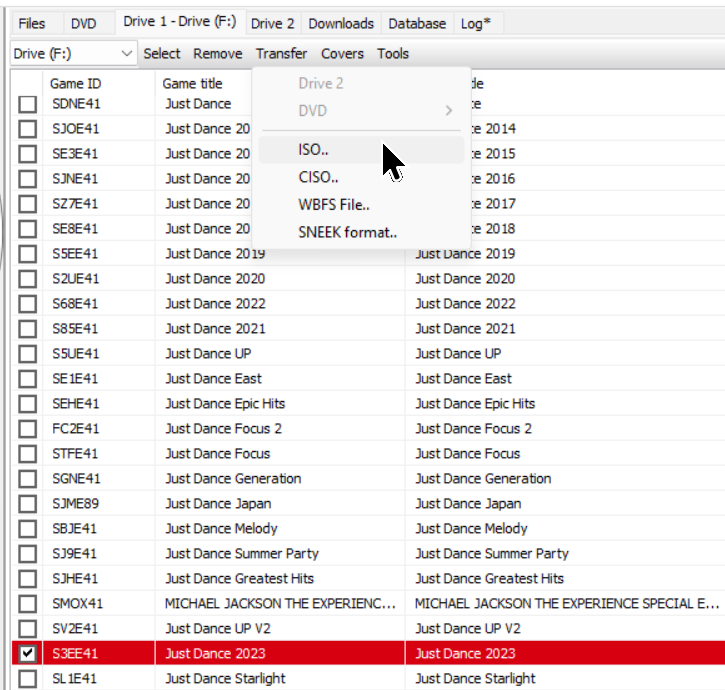Select the Just Dance Greatest Hits title
The image size is (725, 690).
(x=240, y=579)
